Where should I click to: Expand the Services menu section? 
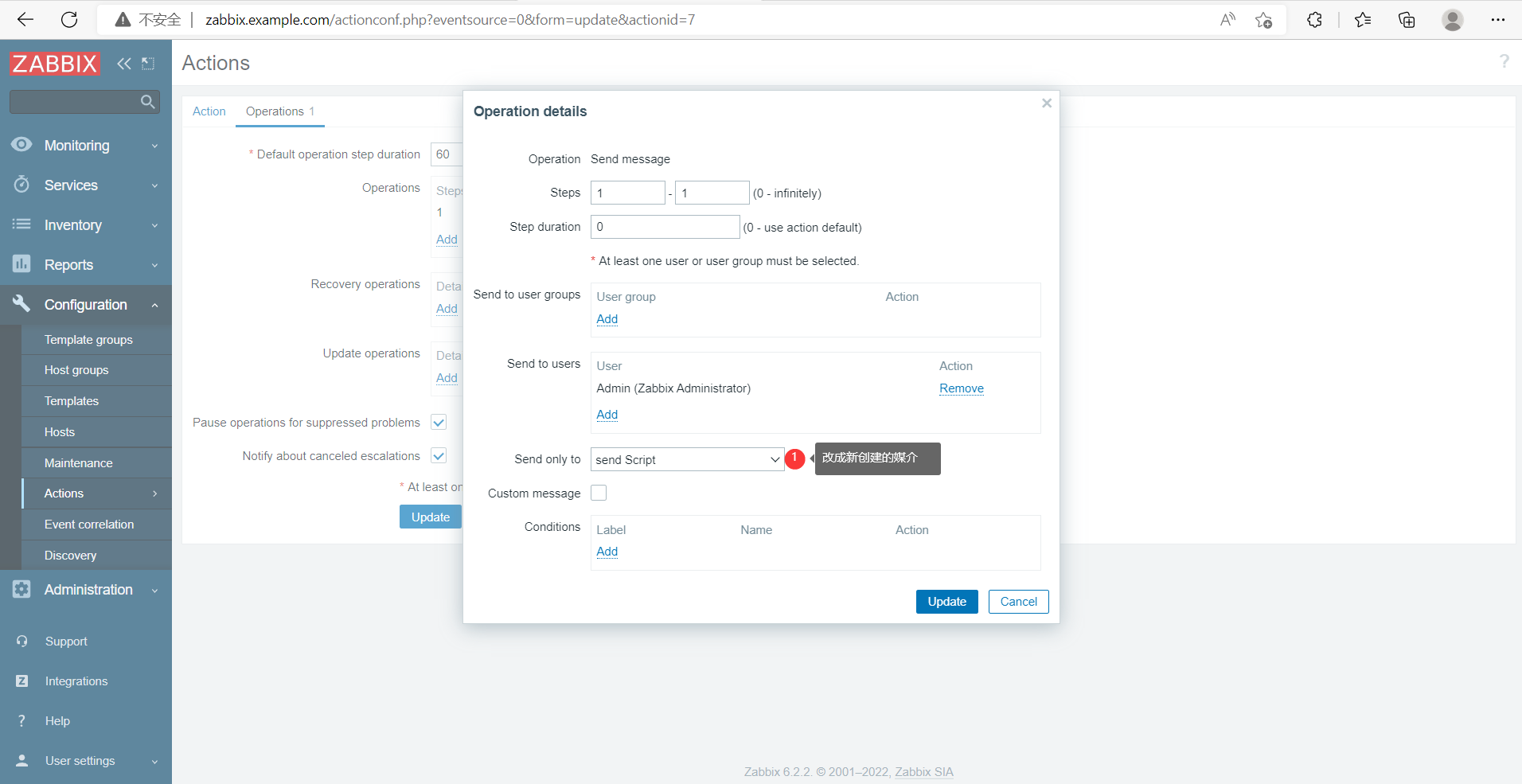[154, 185]
